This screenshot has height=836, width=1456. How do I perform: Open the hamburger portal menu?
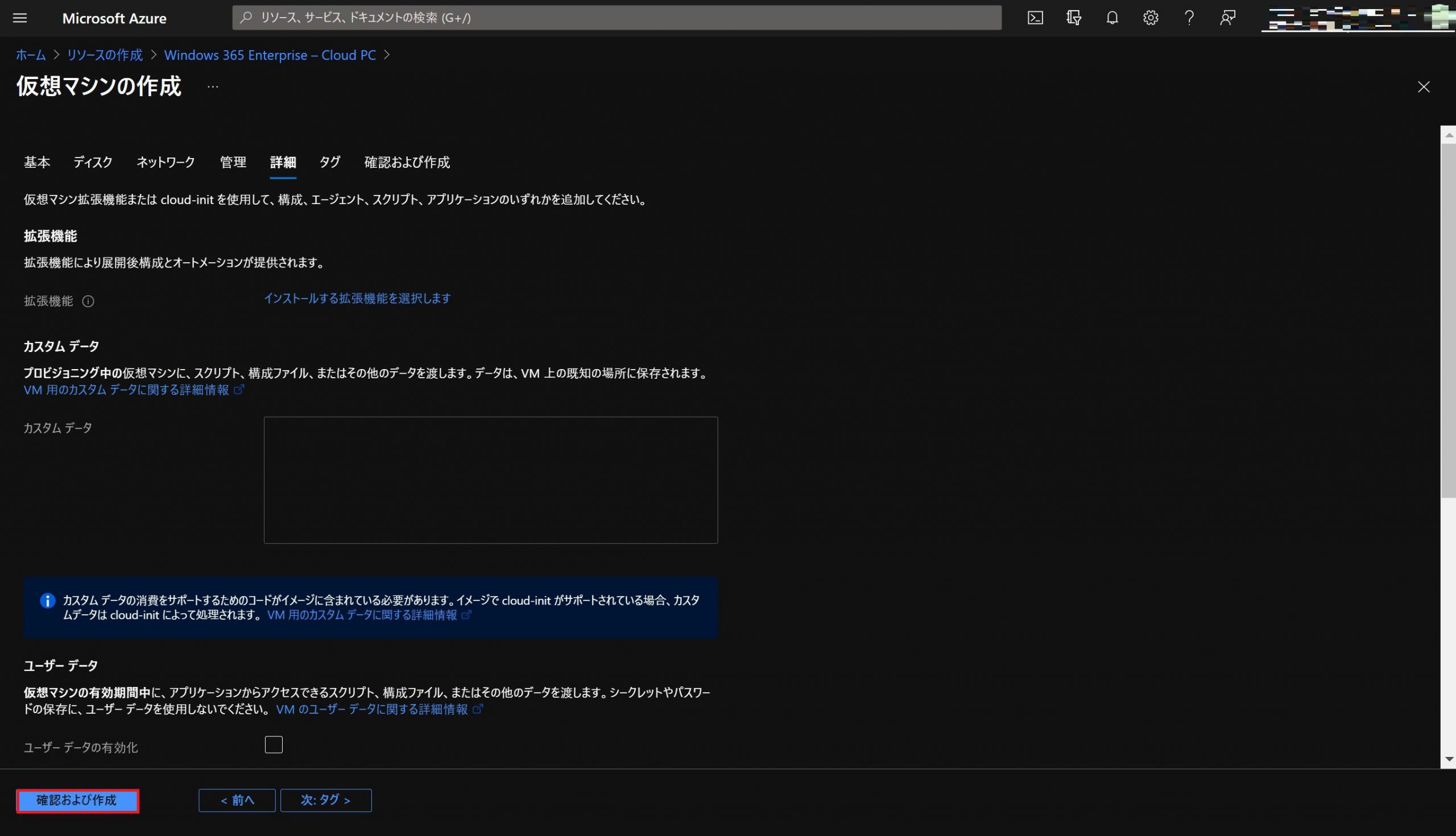click(x=20, y=18)
